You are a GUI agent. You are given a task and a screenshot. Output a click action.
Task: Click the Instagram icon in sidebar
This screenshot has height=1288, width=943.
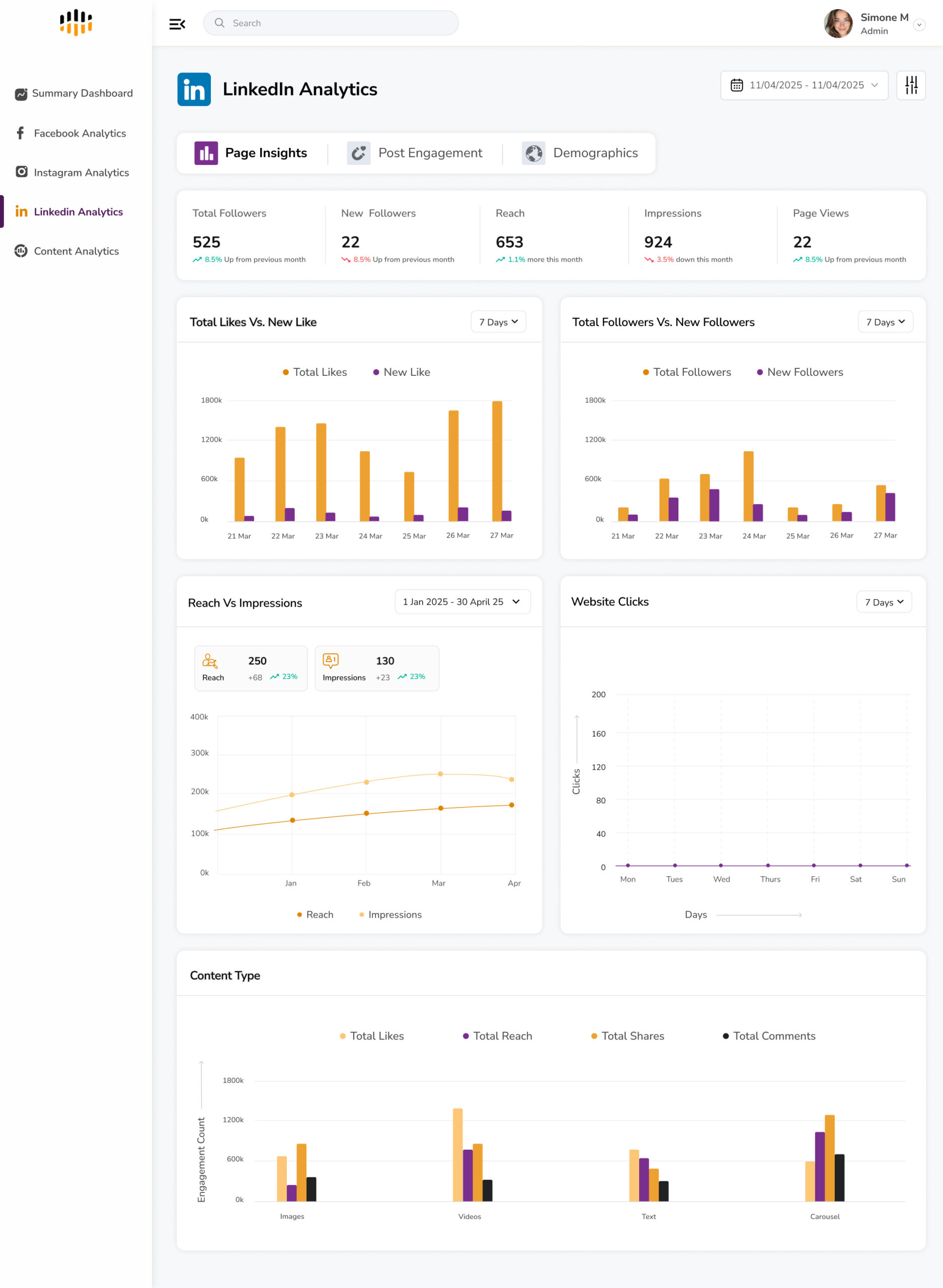coord(22,172)
